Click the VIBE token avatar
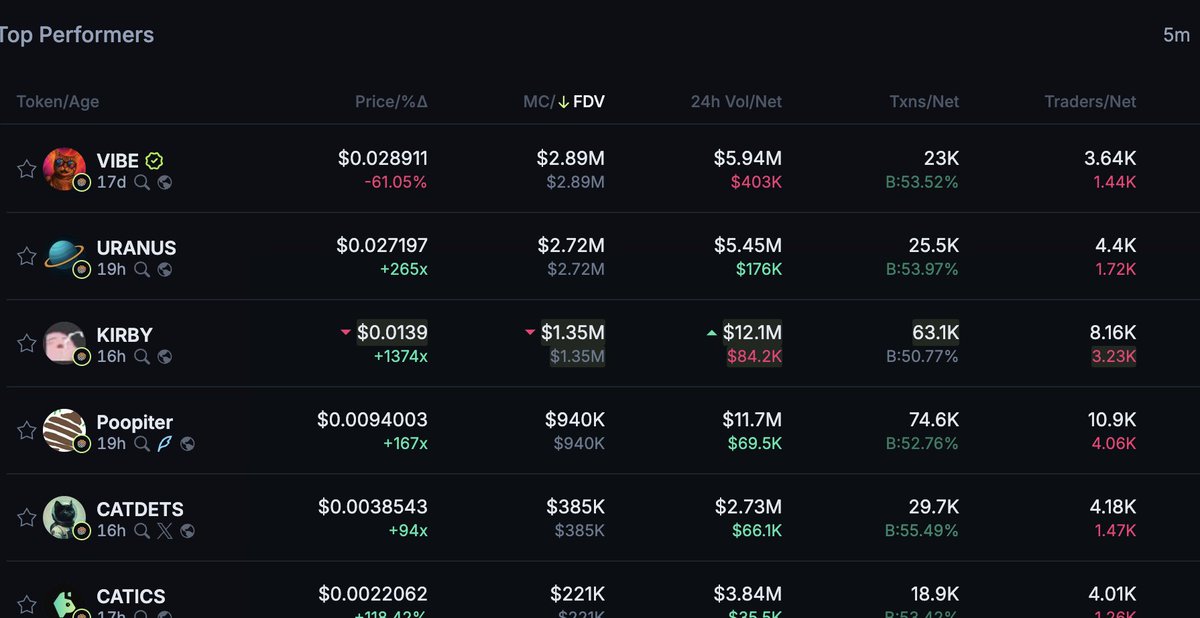 tap(64, 168)
